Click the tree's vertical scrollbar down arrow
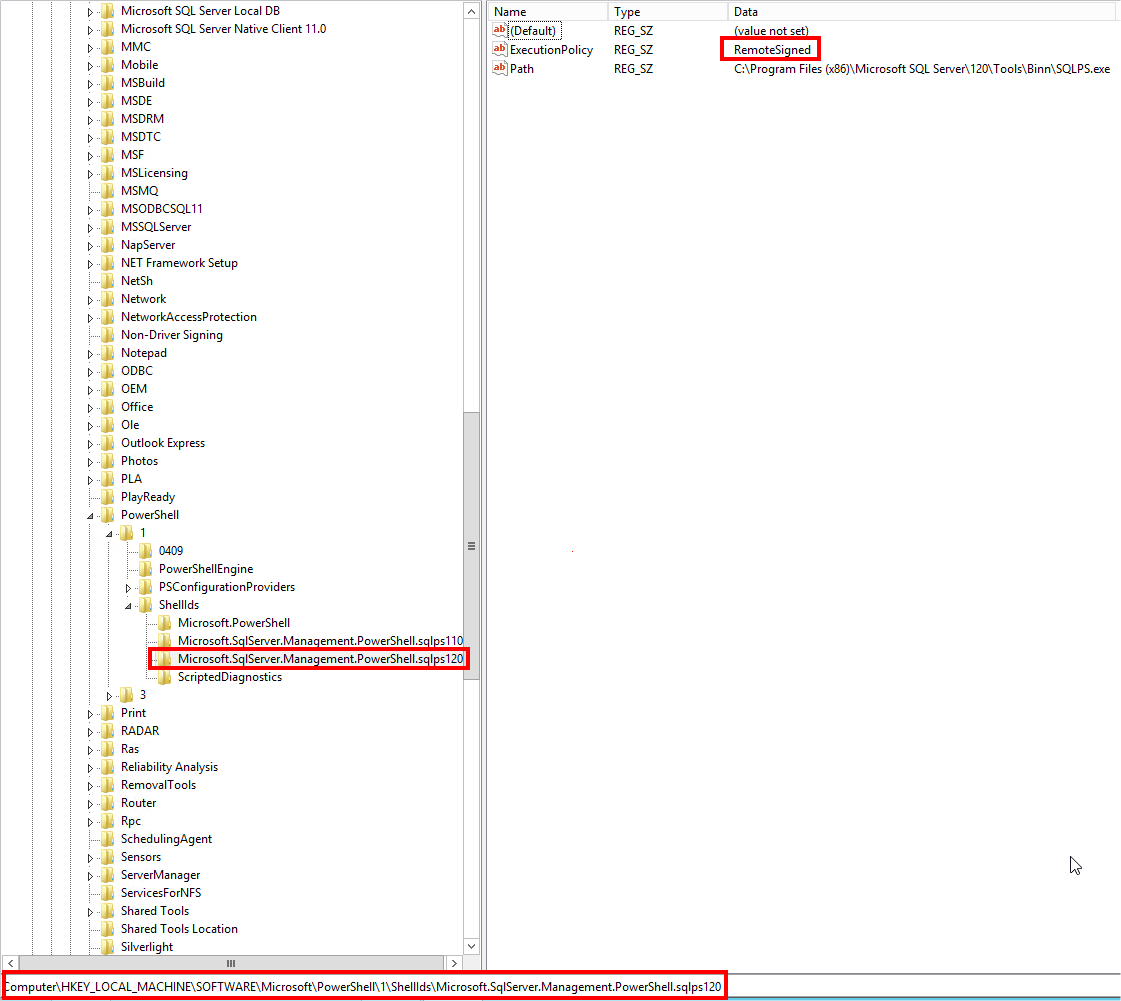This screenshot has height=1001, width=1121. (x=471, y=946)
